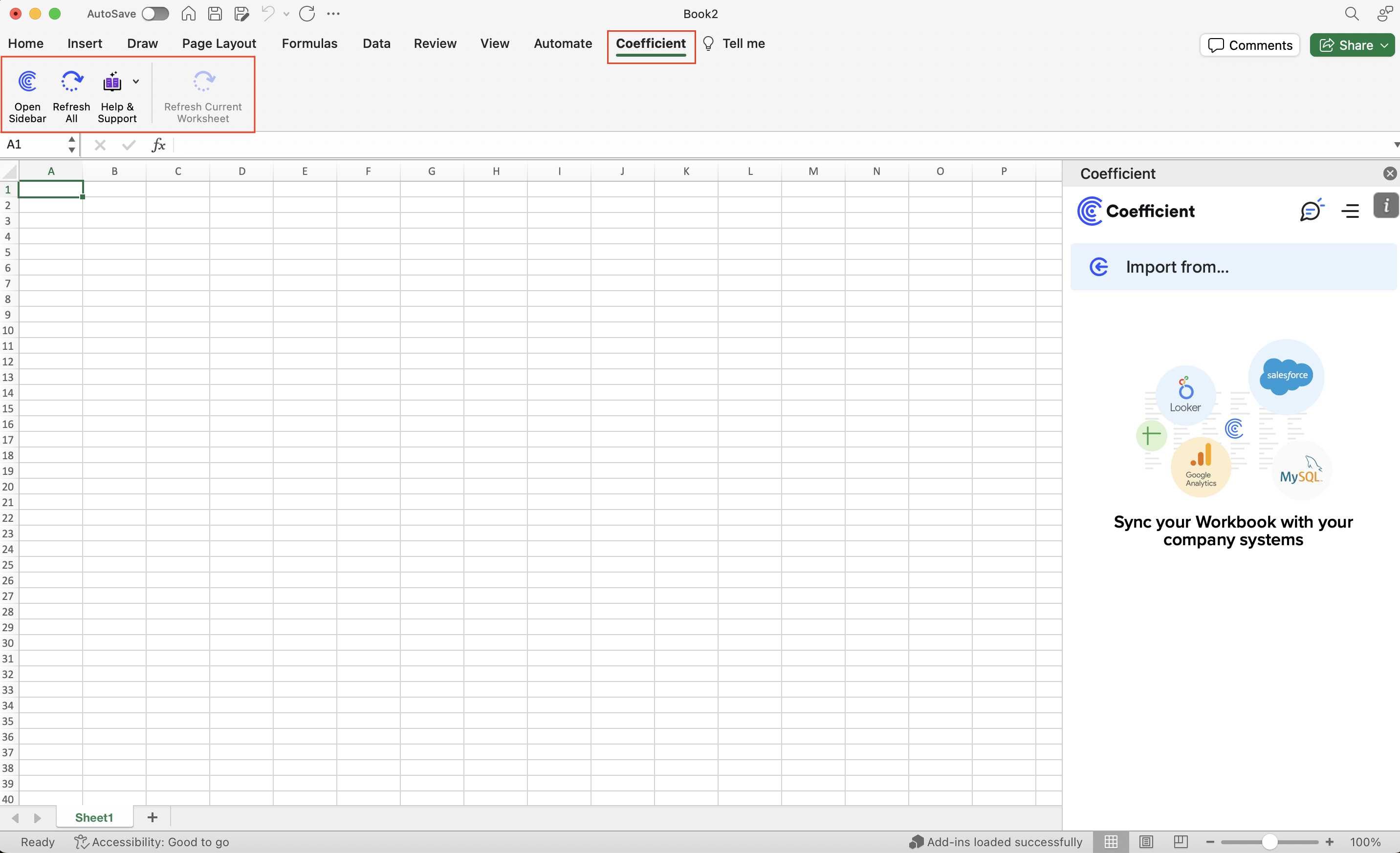Click the Redo circular arrow icon
The image size is (1400, 853).
click(x=307, y=14)
